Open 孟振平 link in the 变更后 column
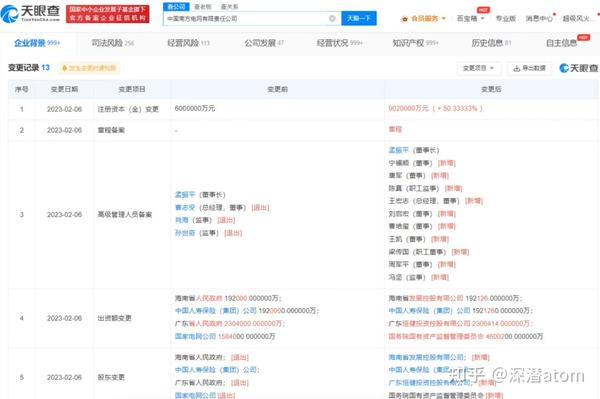Image resolution: width=600 pixels, height=399 pixels. pos(399,150)
